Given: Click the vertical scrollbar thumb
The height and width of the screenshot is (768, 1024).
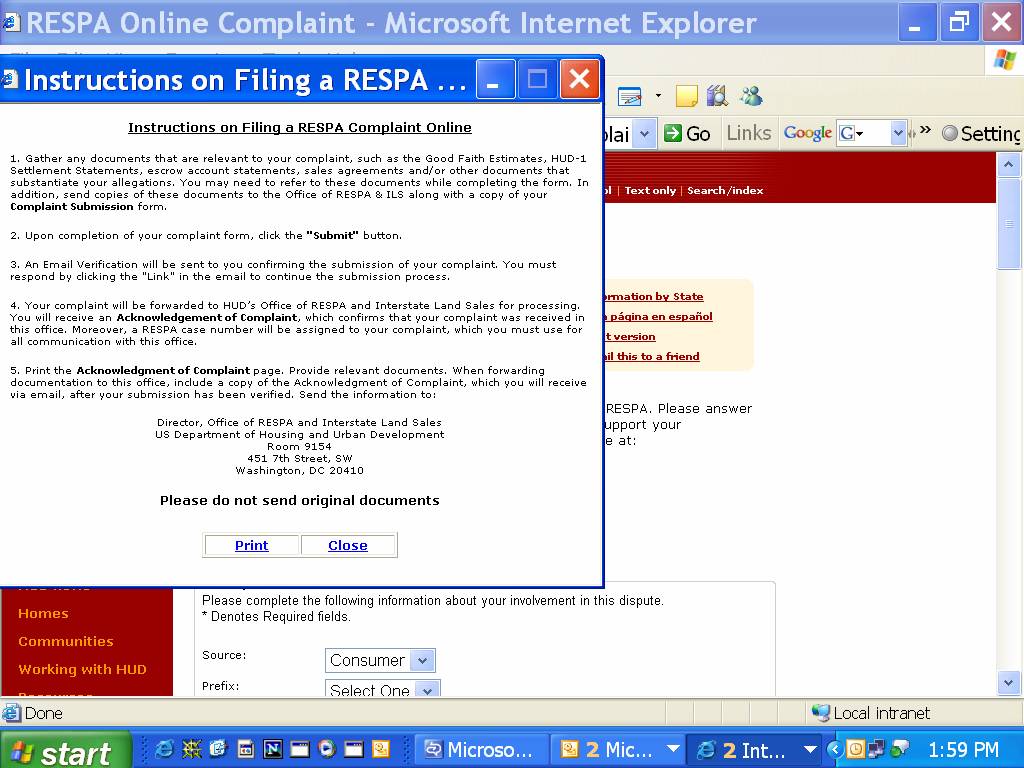Looking at the screenshot, I should pos(1008,223).
